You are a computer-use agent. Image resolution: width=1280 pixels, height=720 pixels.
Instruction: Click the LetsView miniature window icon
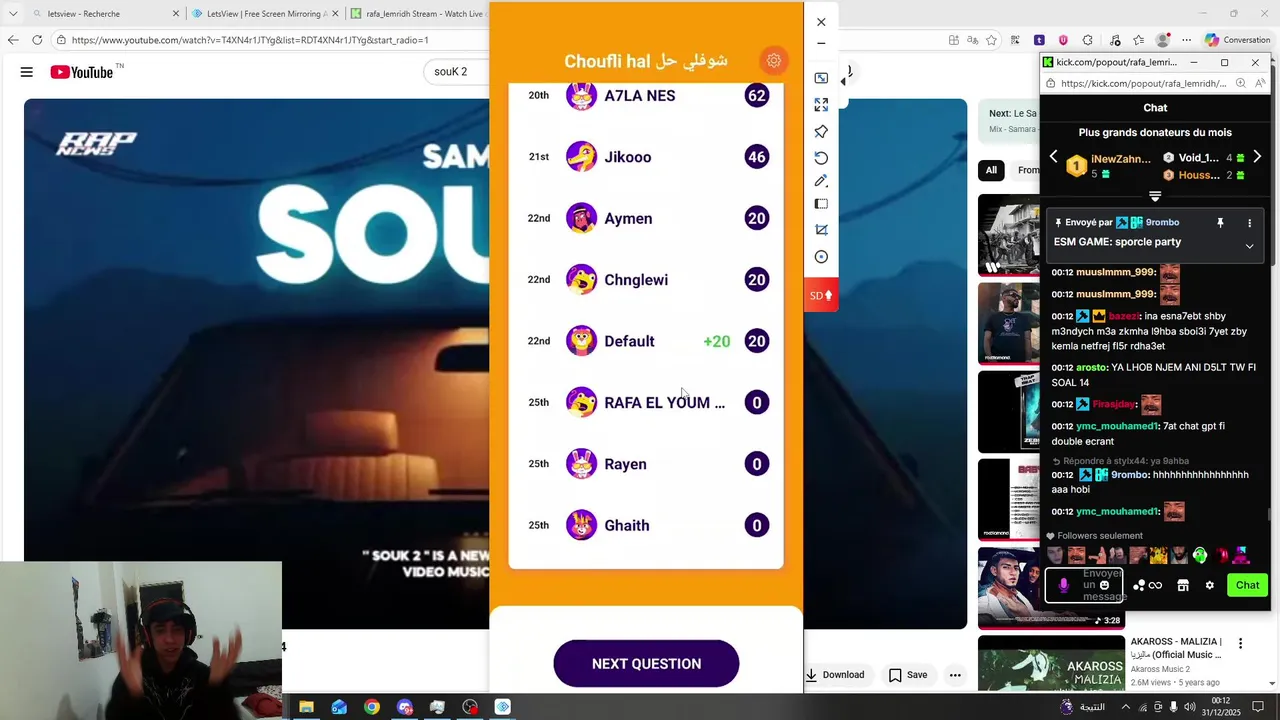tap(821, 78)
